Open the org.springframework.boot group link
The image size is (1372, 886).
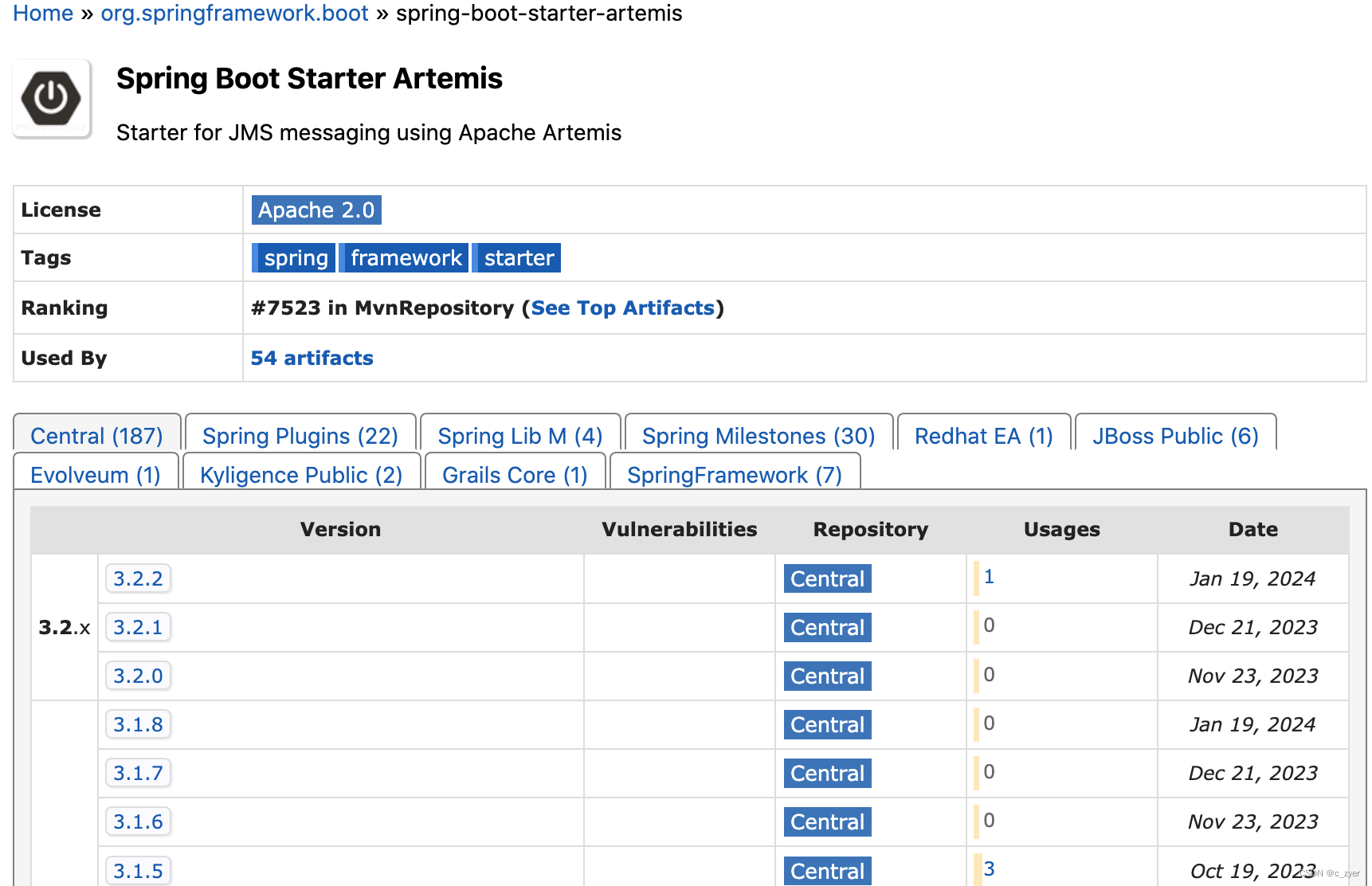pos(234,13)
